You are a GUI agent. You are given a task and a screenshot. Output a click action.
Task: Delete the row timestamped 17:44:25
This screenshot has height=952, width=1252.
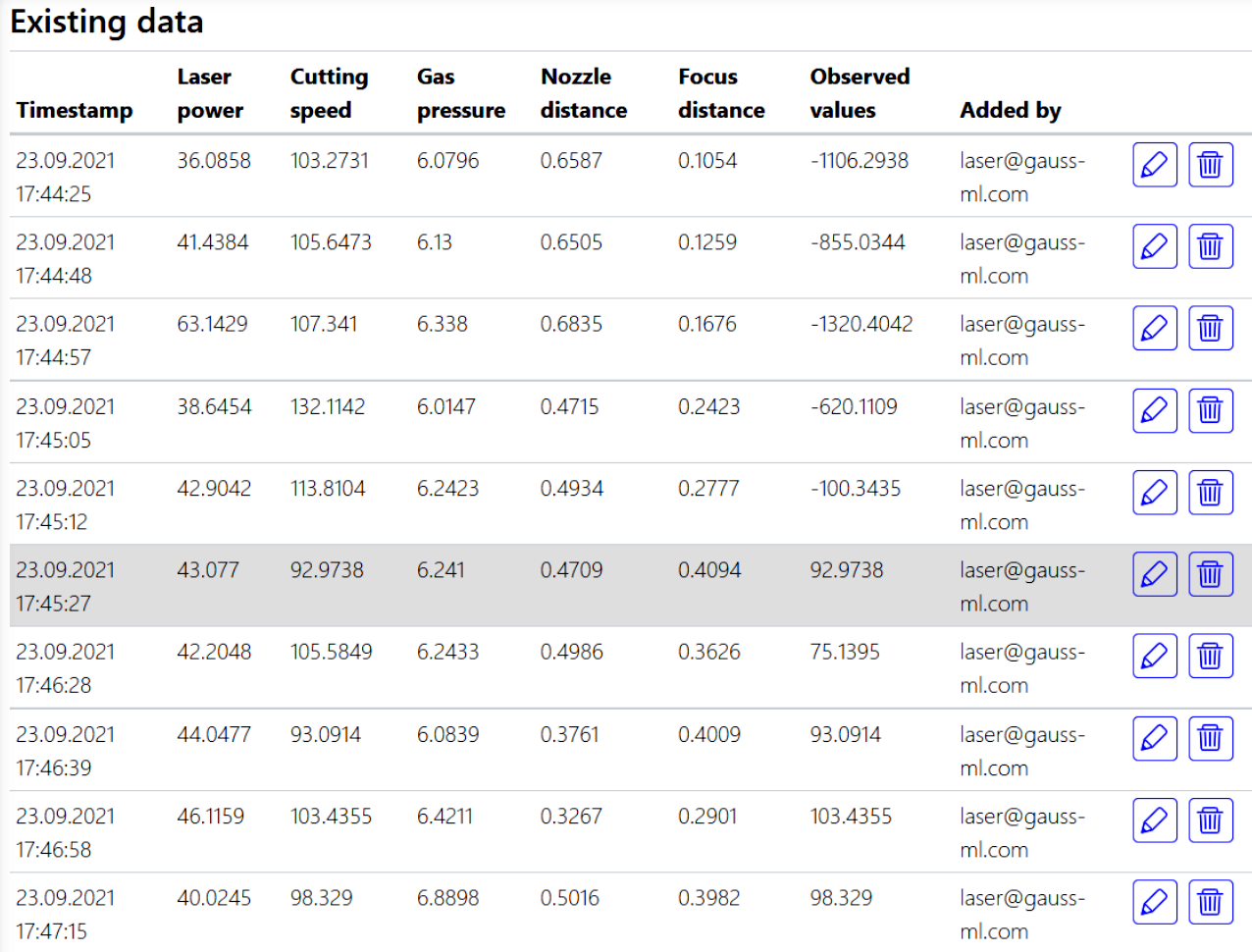coord(1211,165)
